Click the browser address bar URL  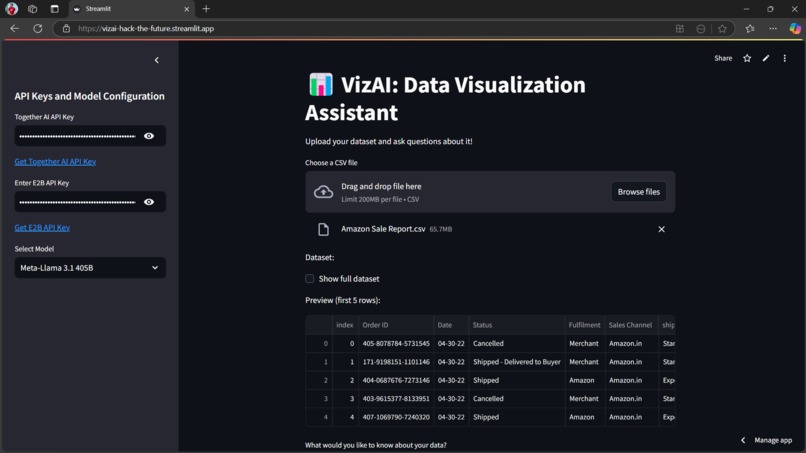146,28
